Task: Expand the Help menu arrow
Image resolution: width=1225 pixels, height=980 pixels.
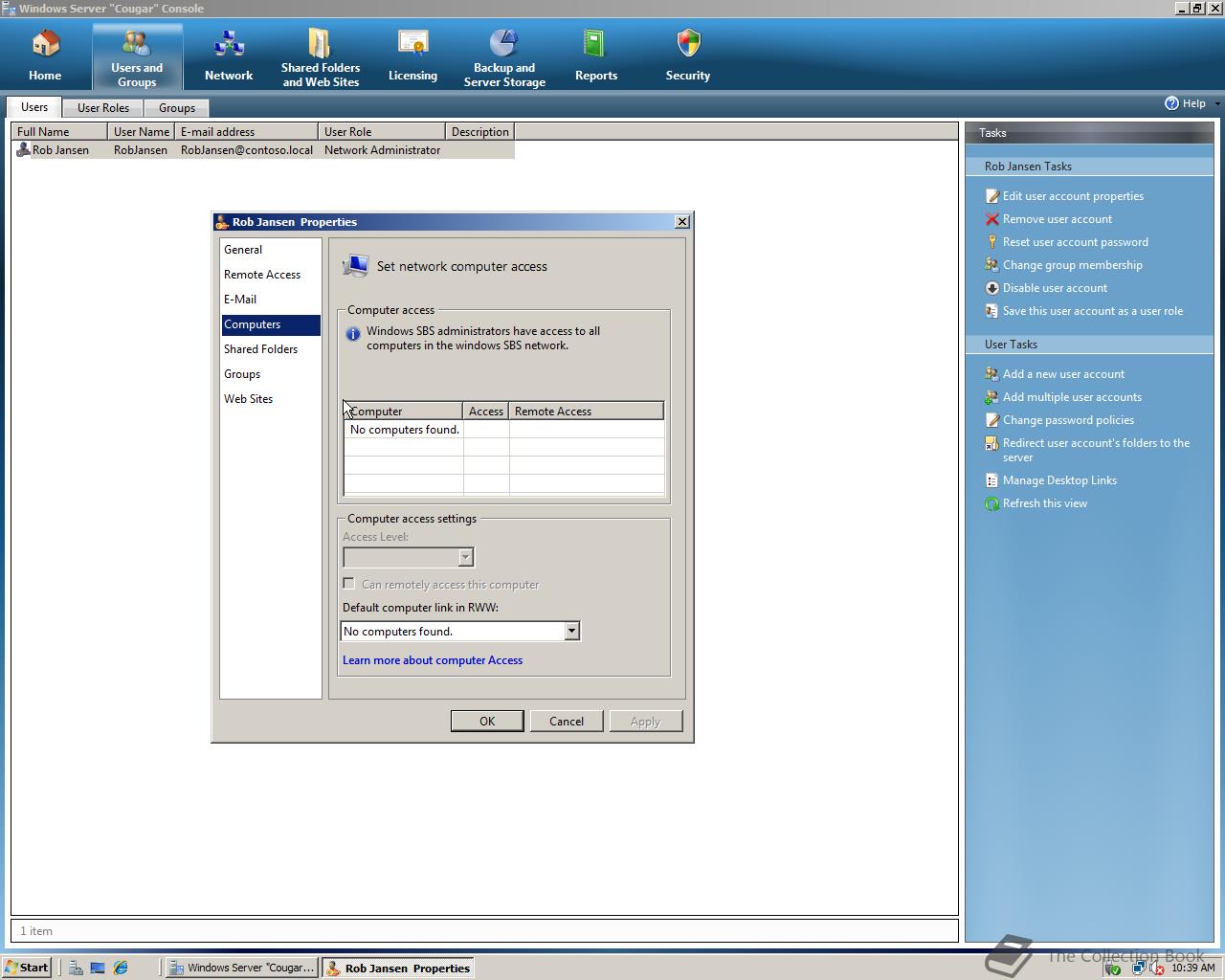Action: click(1217, 103)
